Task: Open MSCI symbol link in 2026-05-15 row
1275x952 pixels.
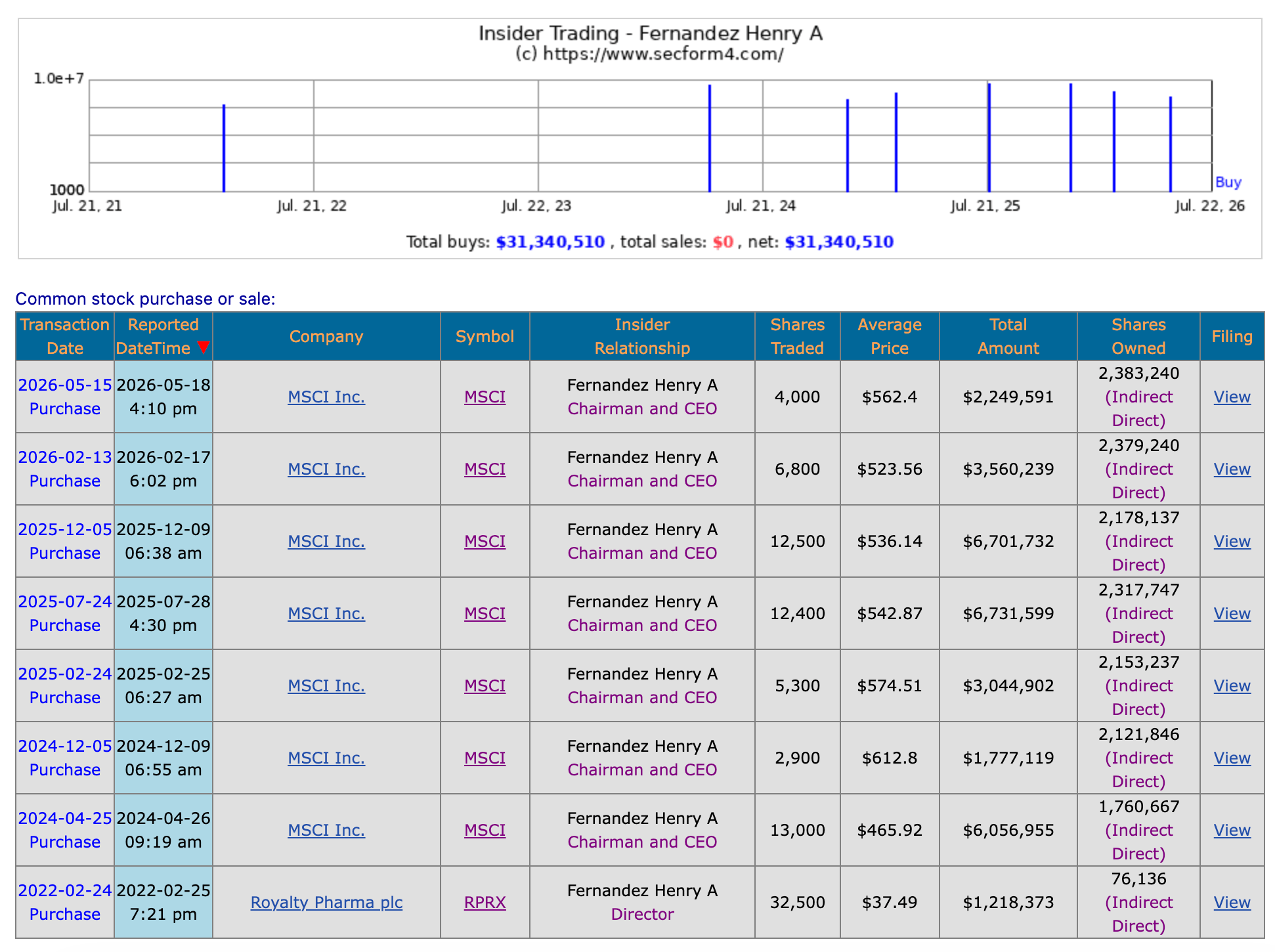Action: 485,397
